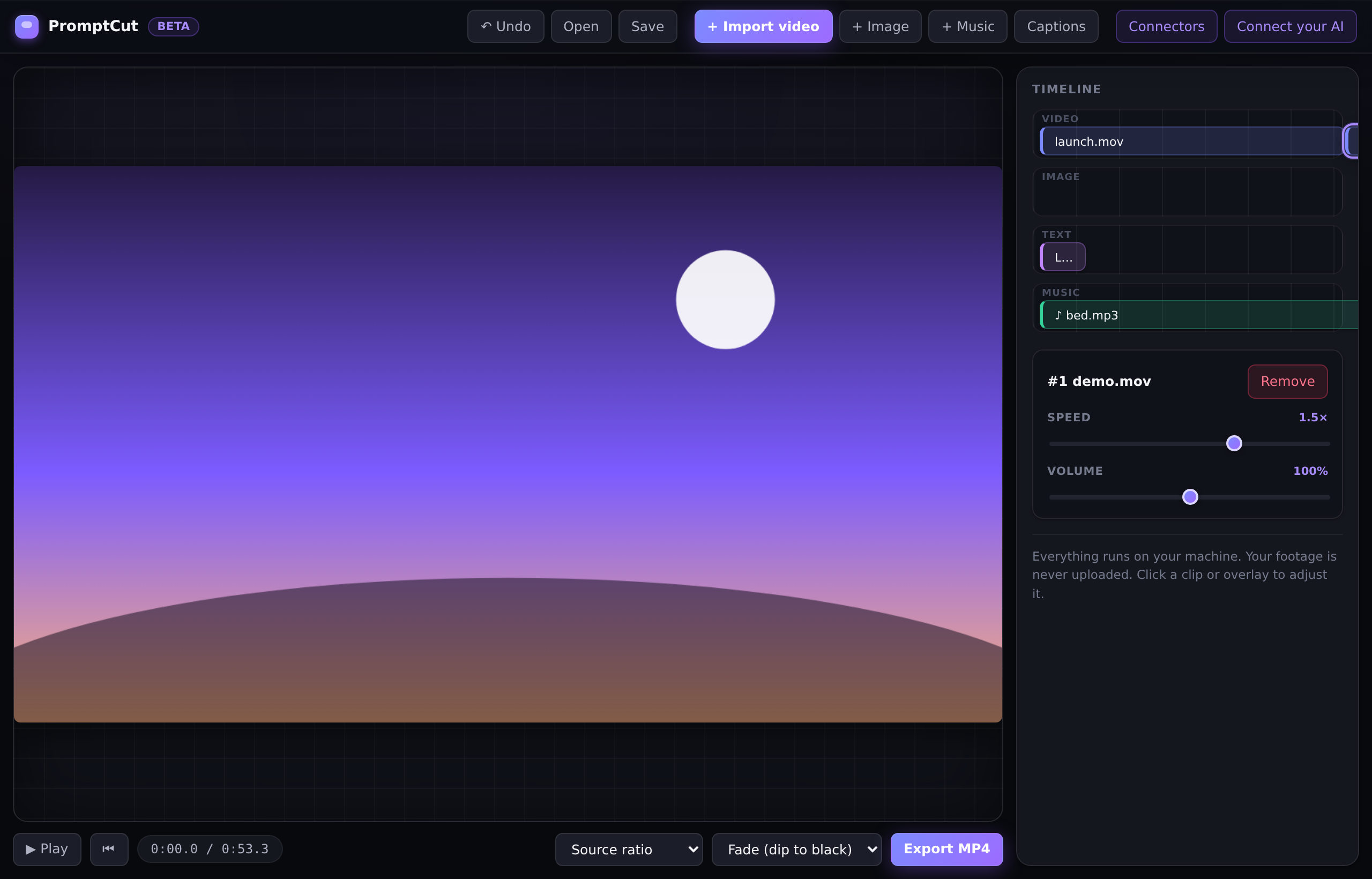
Task: Add a music track with + Music
Action: pyautogui.click(x=967, y=26)
